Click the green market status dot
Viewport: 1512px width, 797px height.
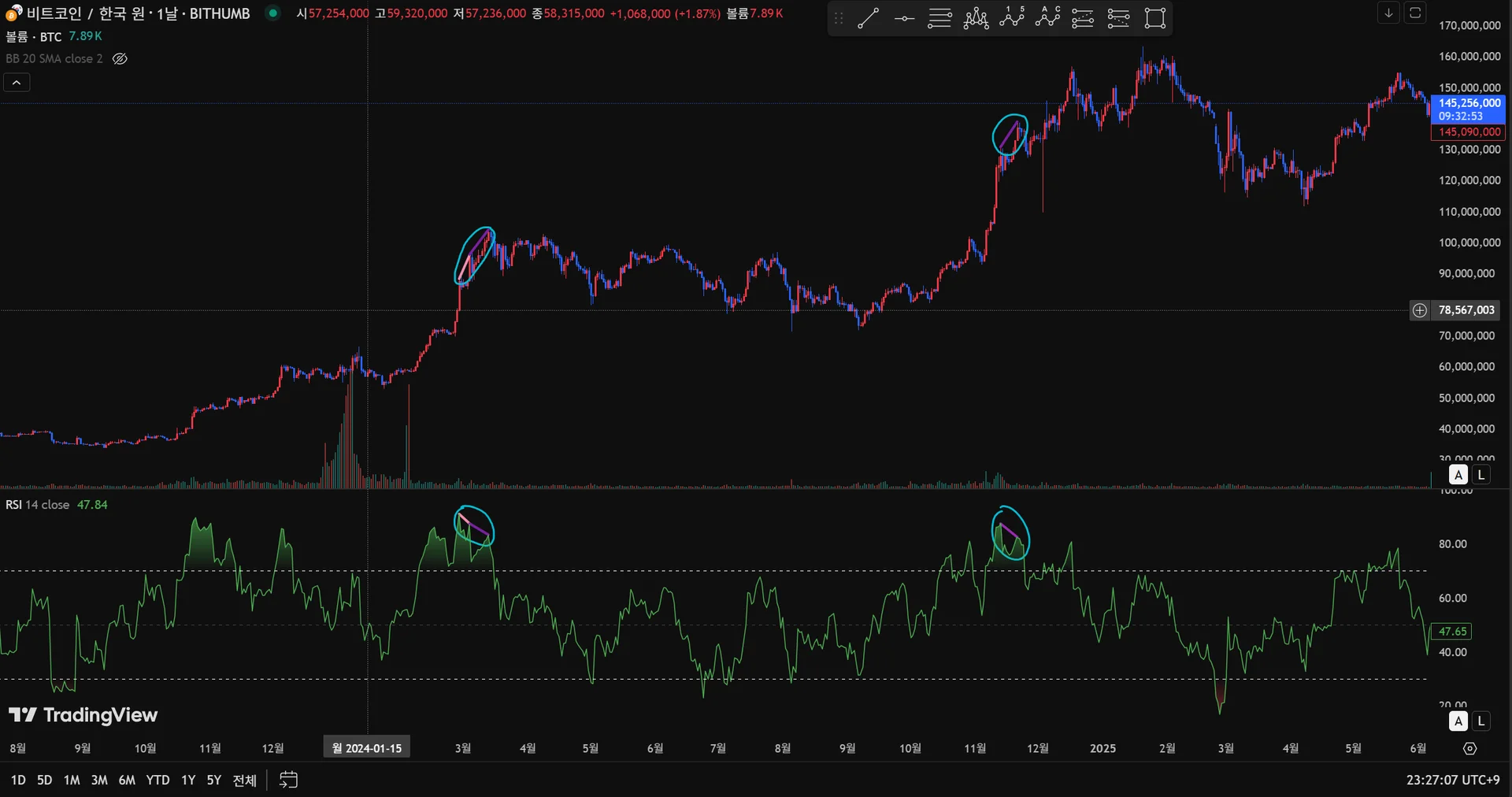coord(272,13)
